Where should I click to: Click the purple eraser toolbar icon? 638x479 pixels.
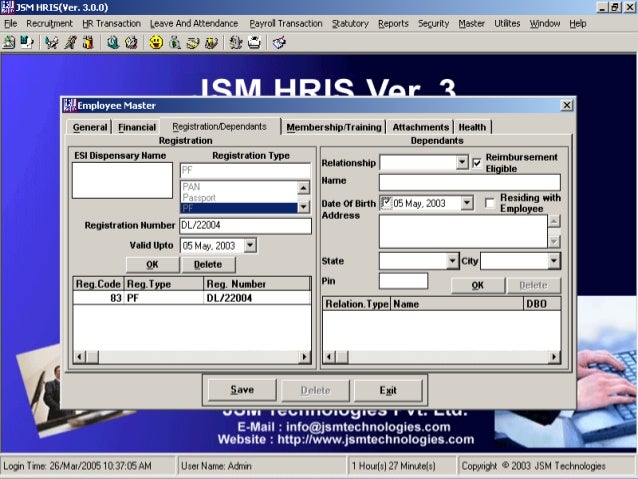pos(279,42)
